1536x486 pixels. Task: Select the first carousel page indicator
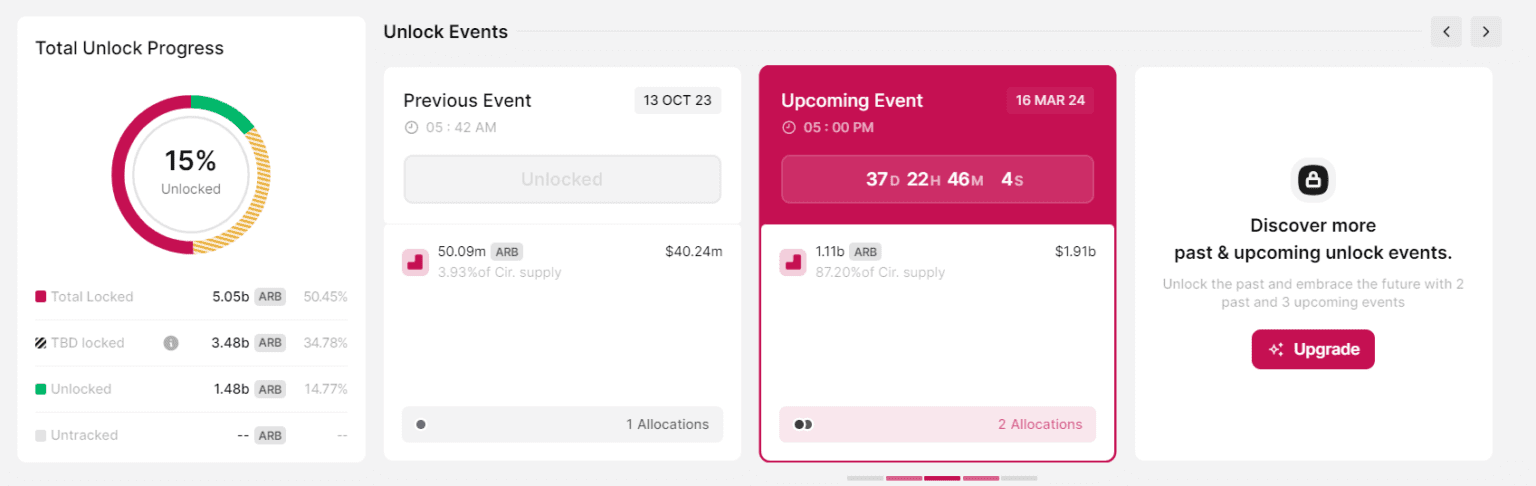point(865,478)
